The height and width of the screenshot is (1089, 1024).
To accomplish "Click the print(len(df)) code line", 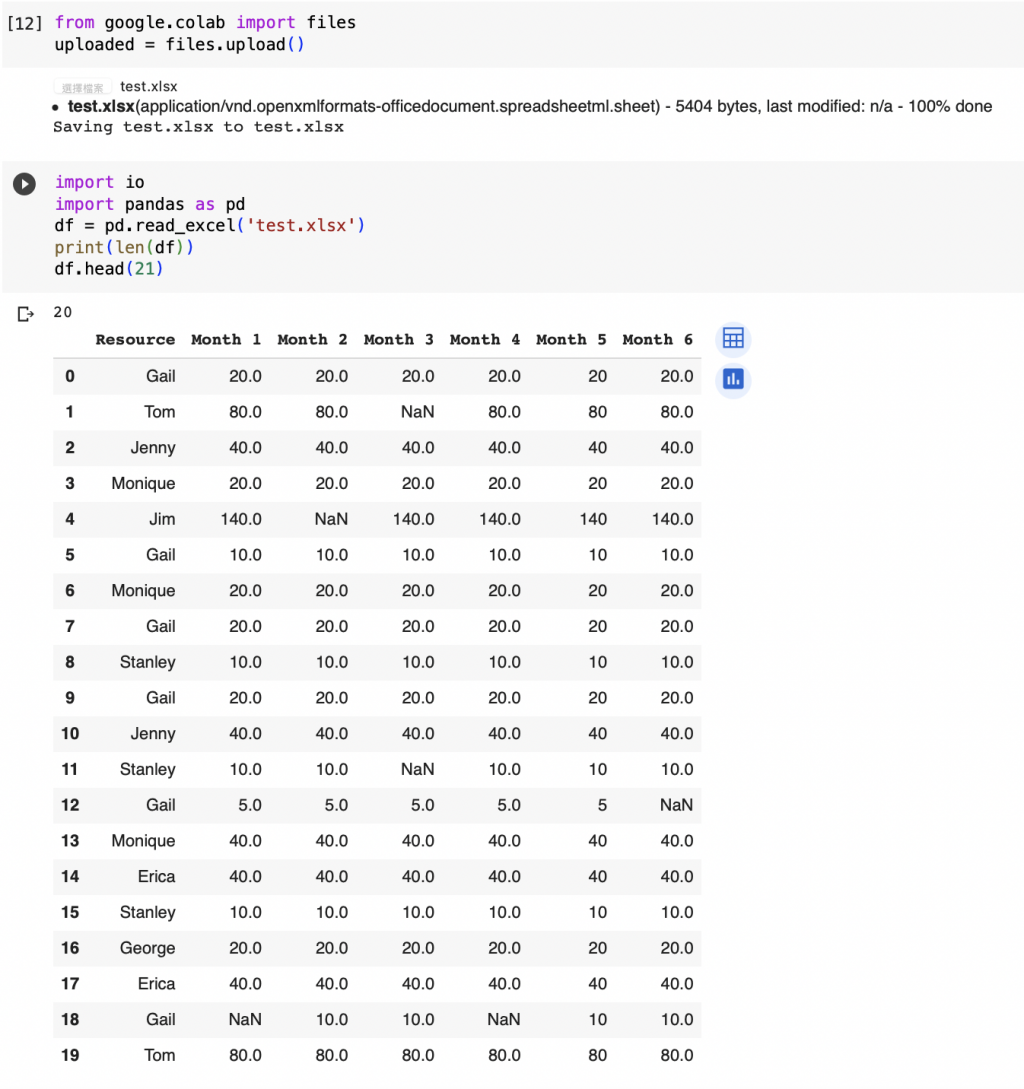I will tap(124, 247).
